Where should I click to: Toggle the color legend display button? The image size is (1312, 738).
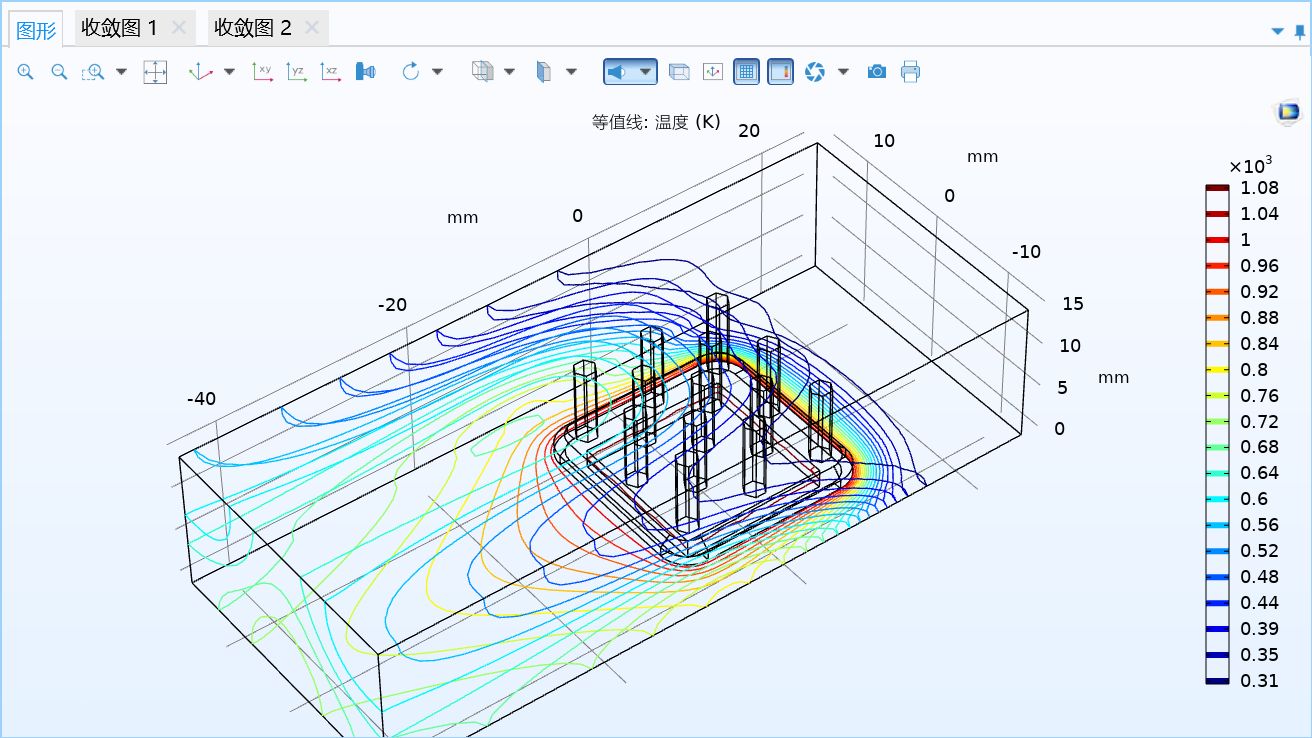(781, 72)
